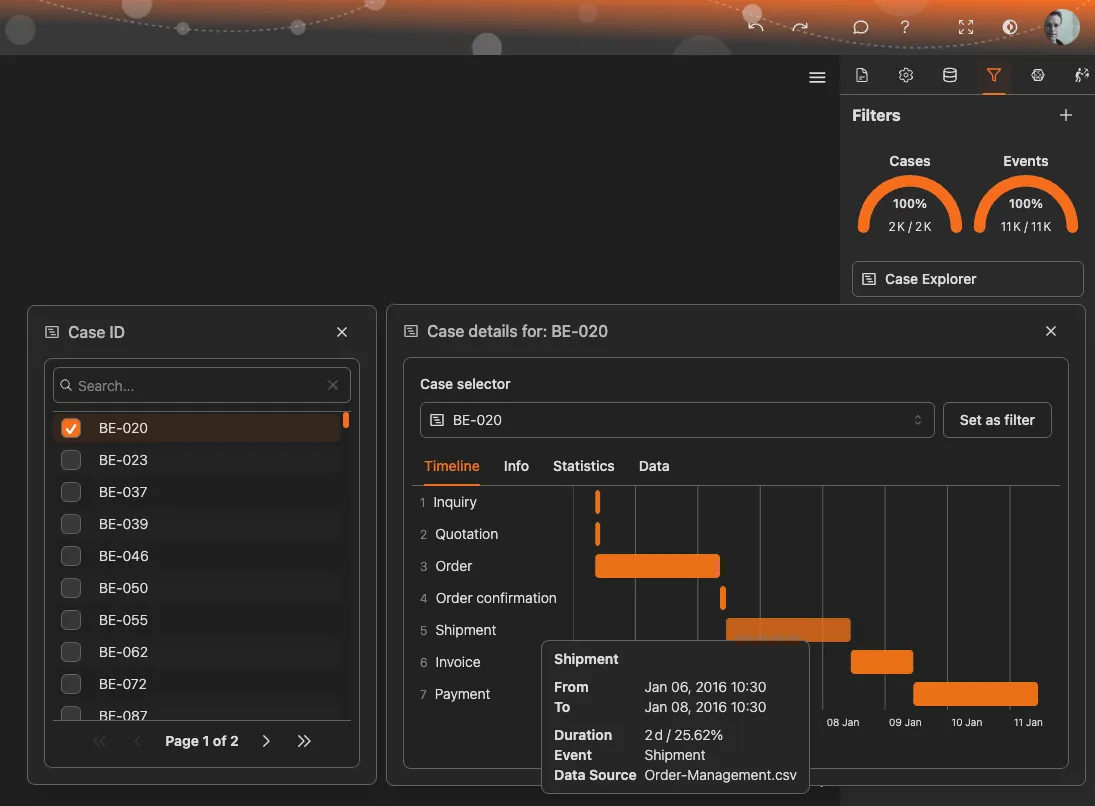Viewport: 1095px width, 806px height.
Task: Open the Case selector BE-020 dropdown
Action: [x=677, y=420]
